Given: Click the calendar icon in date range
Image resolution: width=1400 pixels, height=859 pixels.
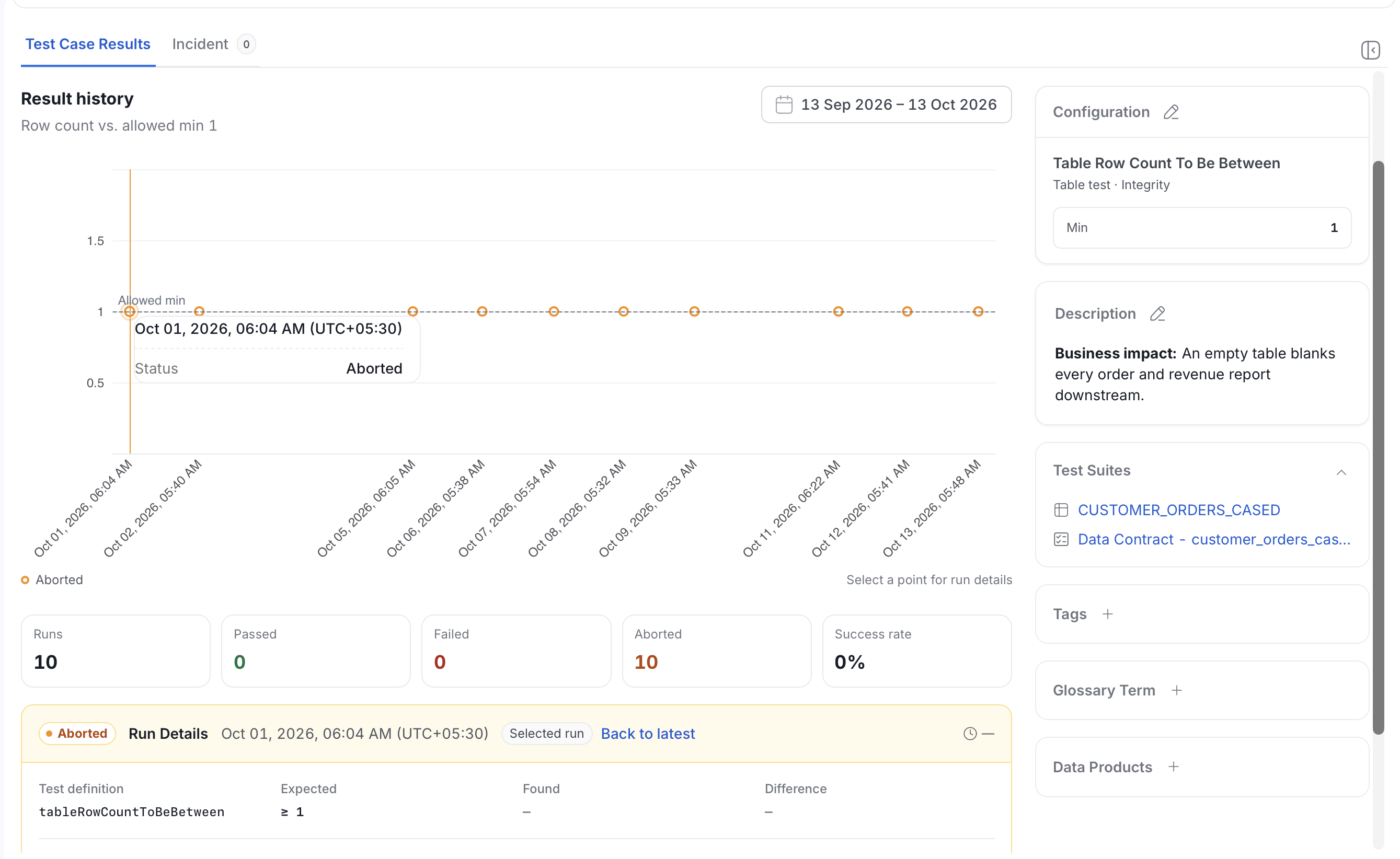Looking at the screenshot, I should pyautogui.click(x=783, y=105).
